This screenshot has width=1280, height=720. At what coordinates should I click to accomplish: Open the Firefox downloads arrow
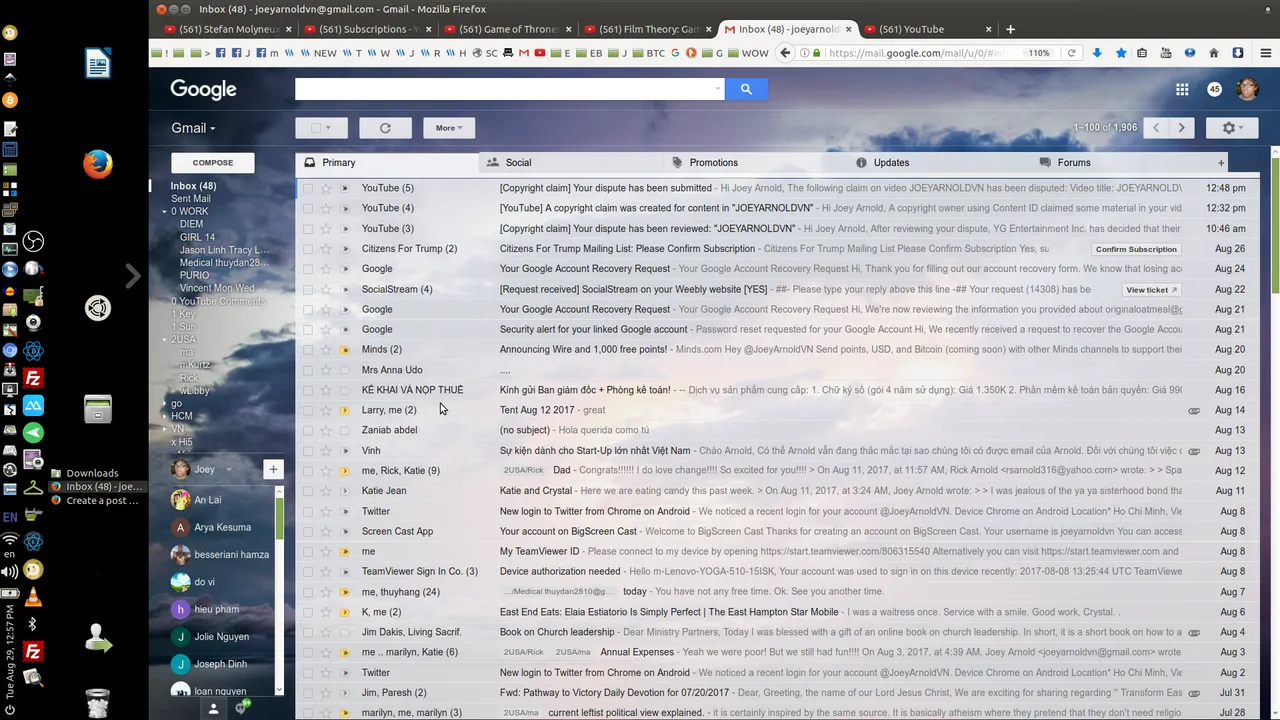click(1097, 53)
